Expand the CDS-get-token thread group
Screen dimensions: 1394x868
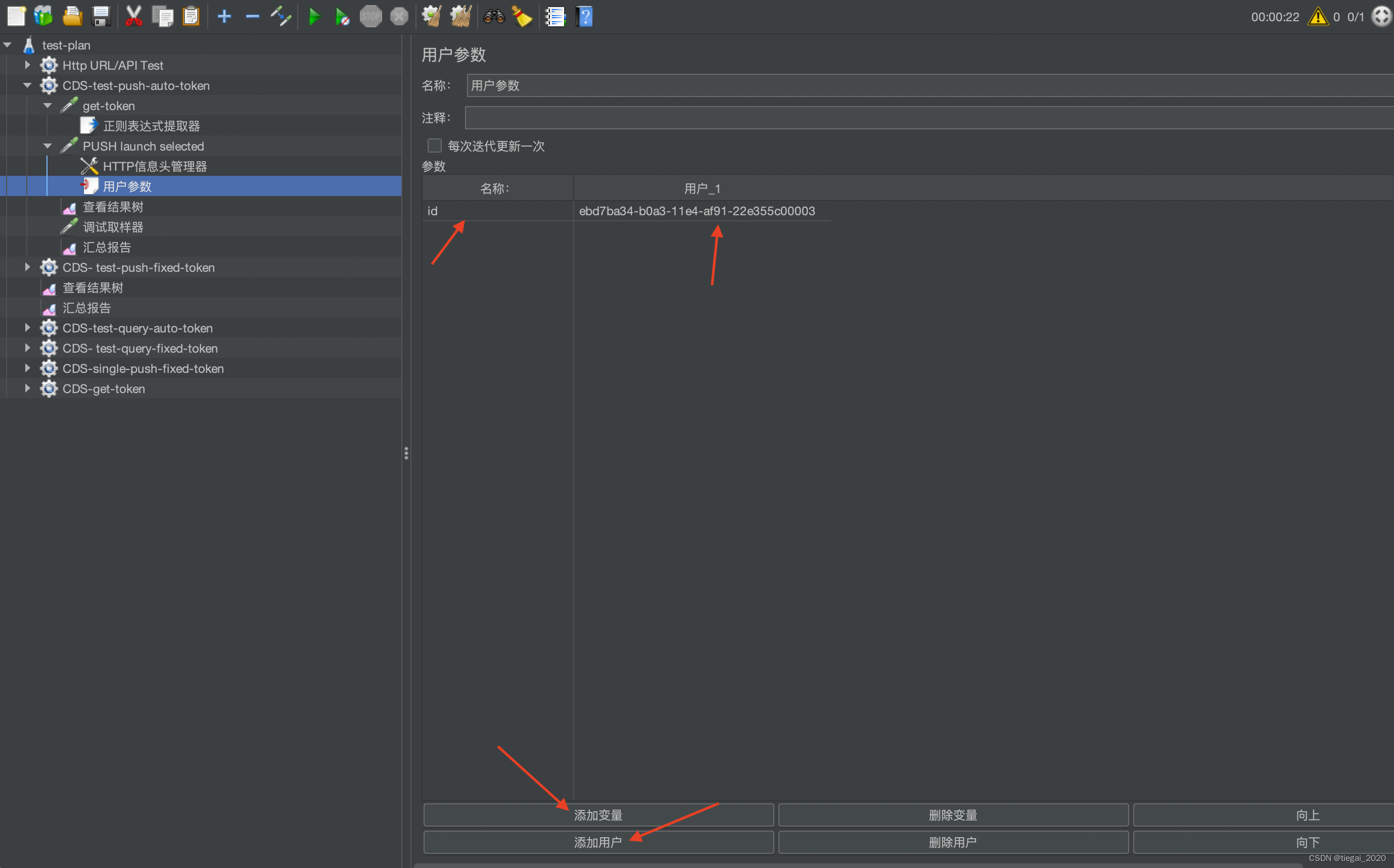[x=28, y=388]
